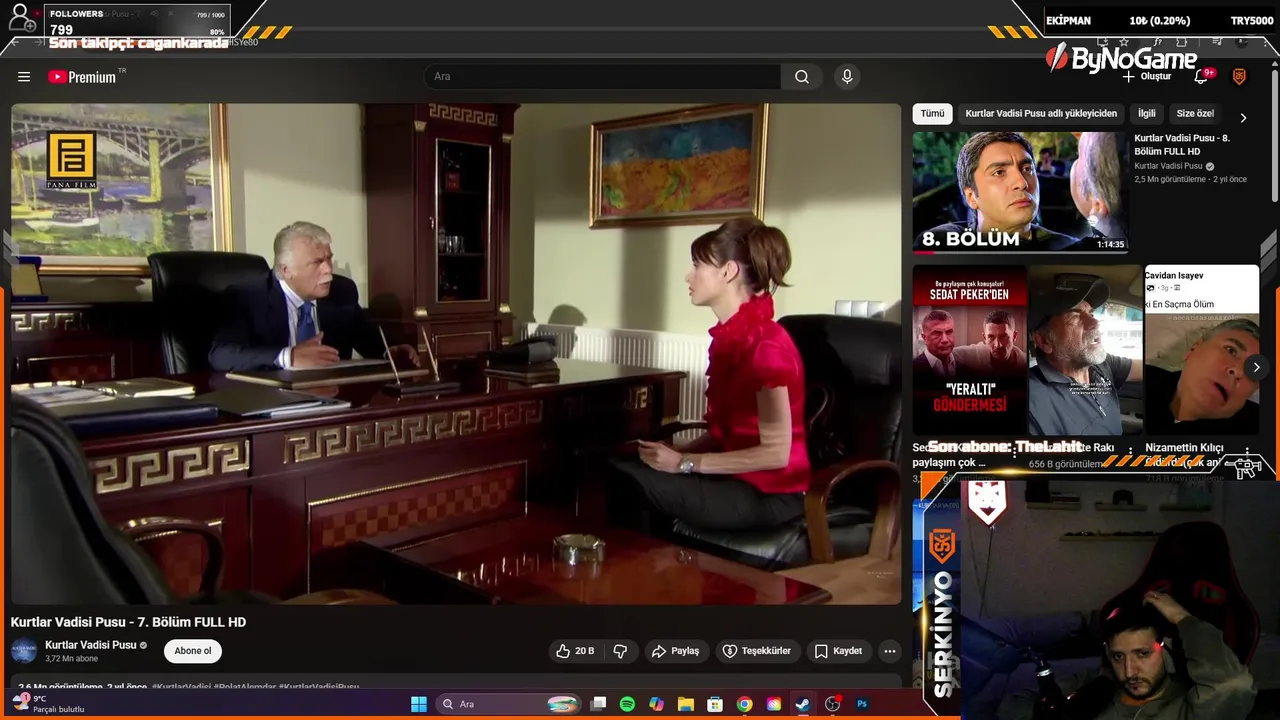
Task: Open Photoshop from the taskbar
Action: pos(862,704)
